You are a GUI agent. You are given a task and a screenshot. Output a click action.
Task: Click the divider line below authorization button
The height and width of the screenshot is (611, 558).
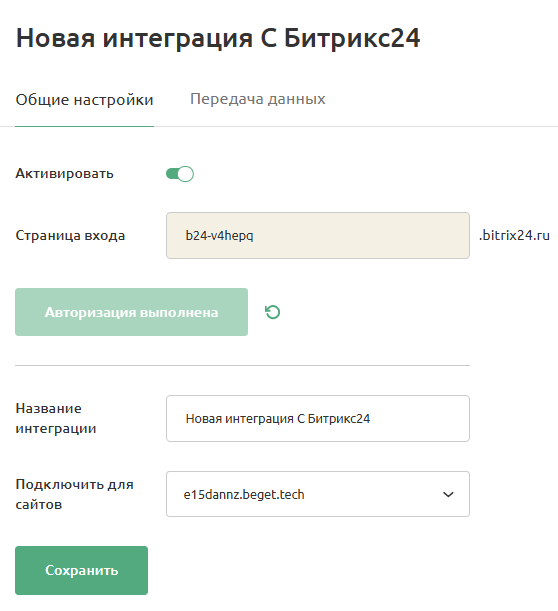[x=242, y=366]
